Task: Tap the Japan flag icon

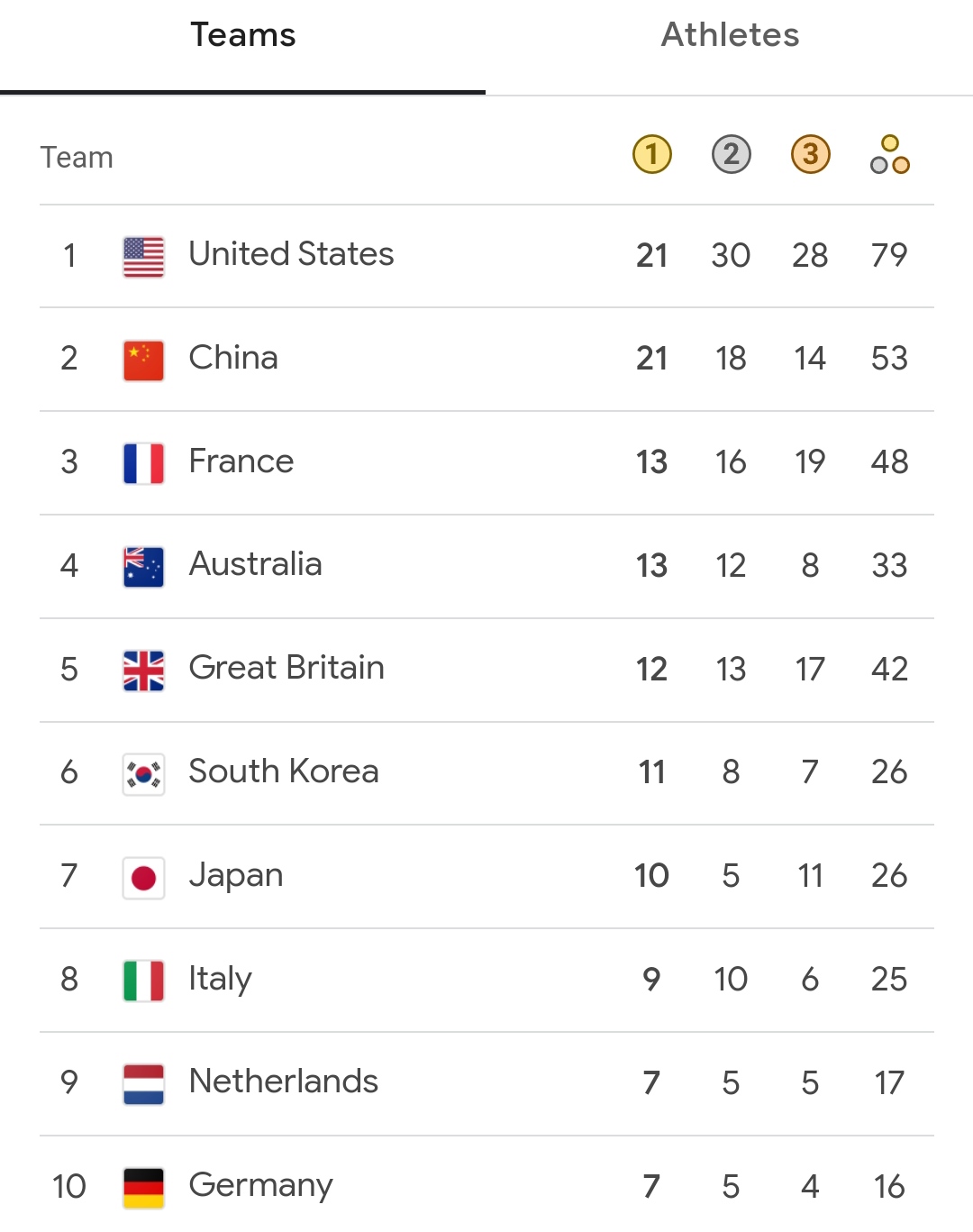Action: [x=144, y=878]
